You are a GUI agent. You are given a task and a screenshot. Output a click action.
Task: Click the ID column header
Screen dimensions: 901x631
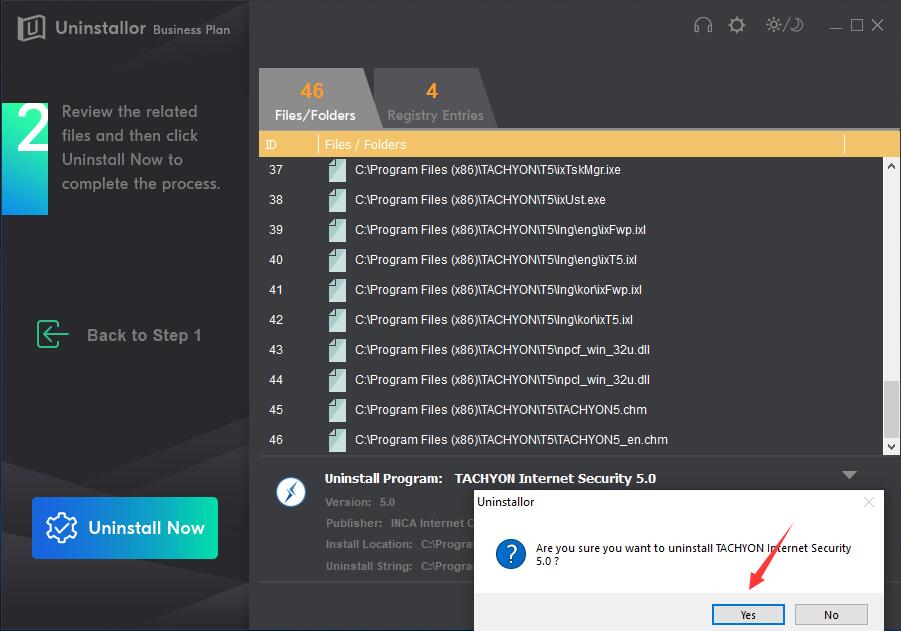[x=288, y=144]
